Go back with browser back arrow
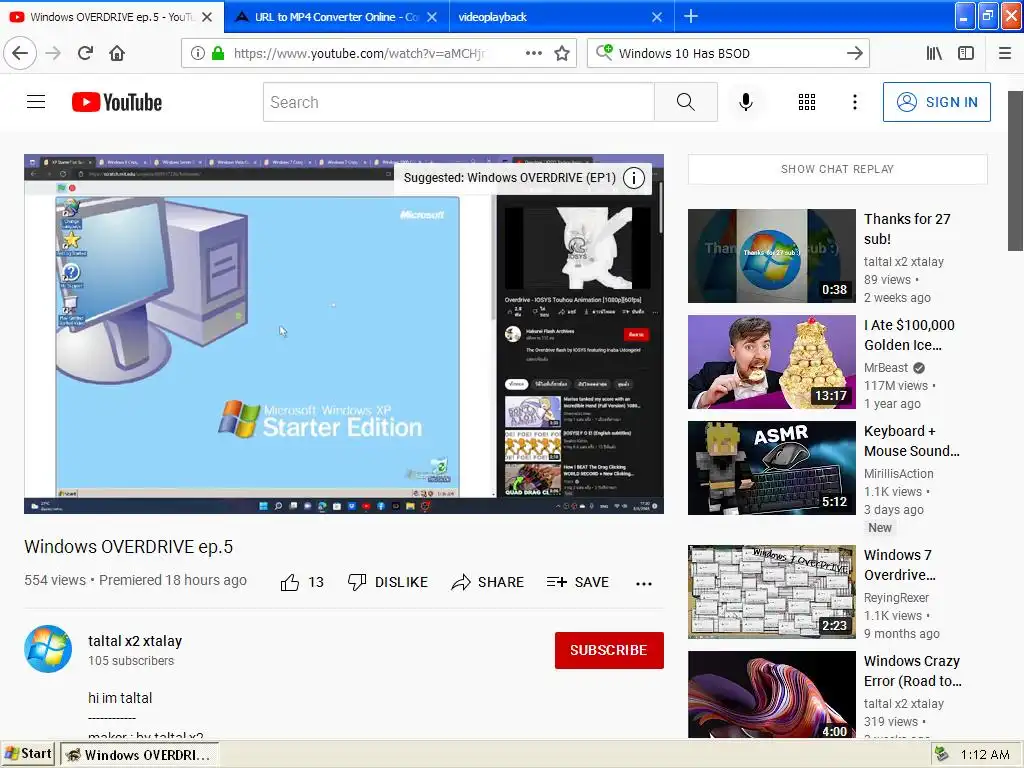 [20, 53]
